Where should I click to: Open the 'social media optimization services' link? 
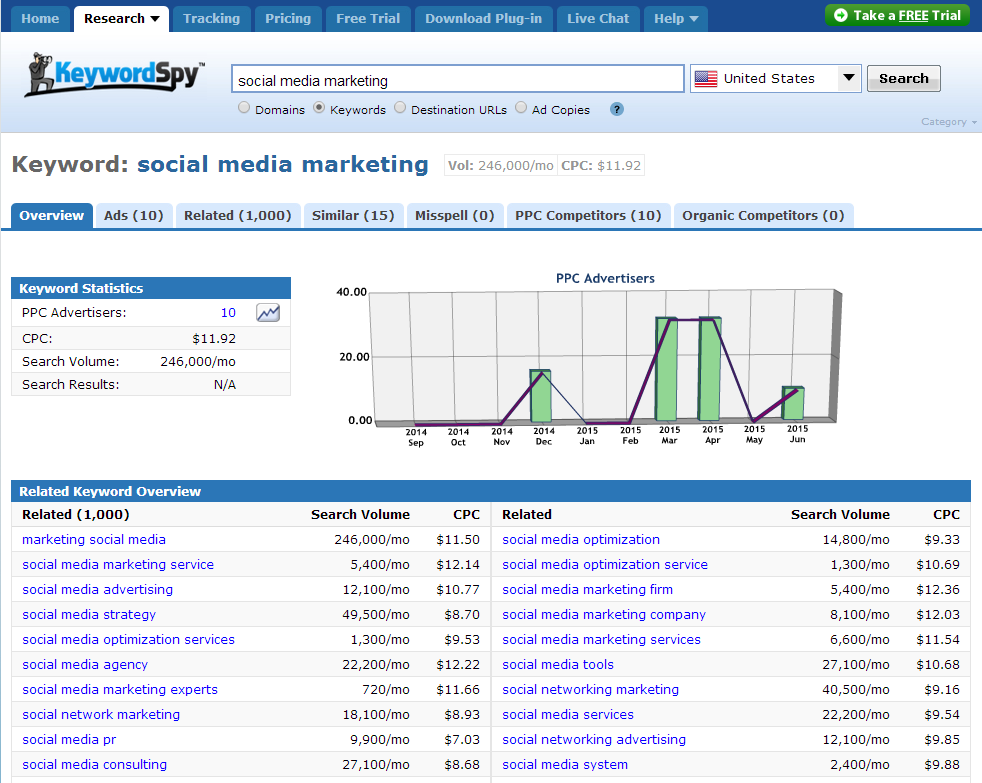(128, 640)
